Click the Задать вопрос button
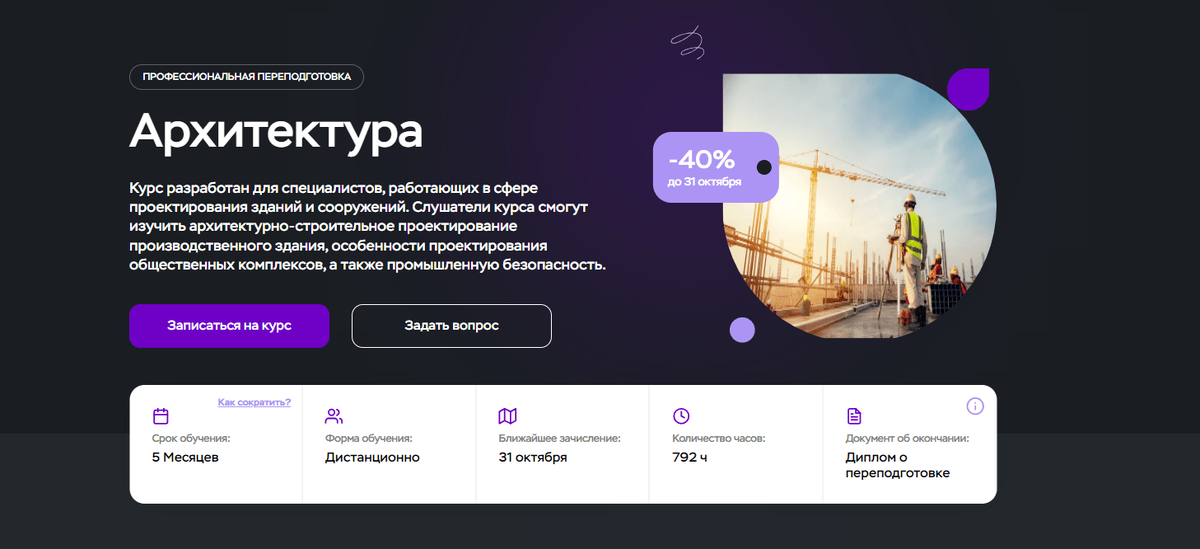Viewport: 1200px width, 549px height. pos(451,326)
